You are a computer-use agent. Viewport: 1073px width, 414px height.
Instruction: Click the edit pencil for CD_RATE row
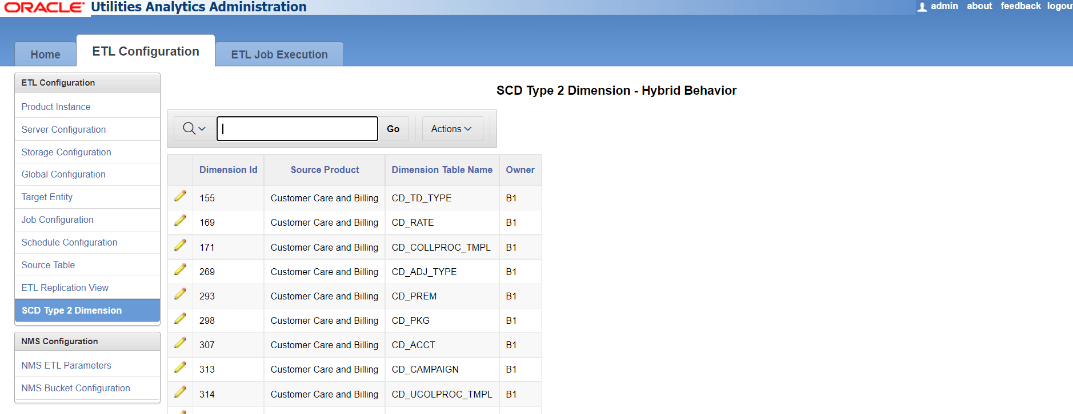tap(180, 222)
